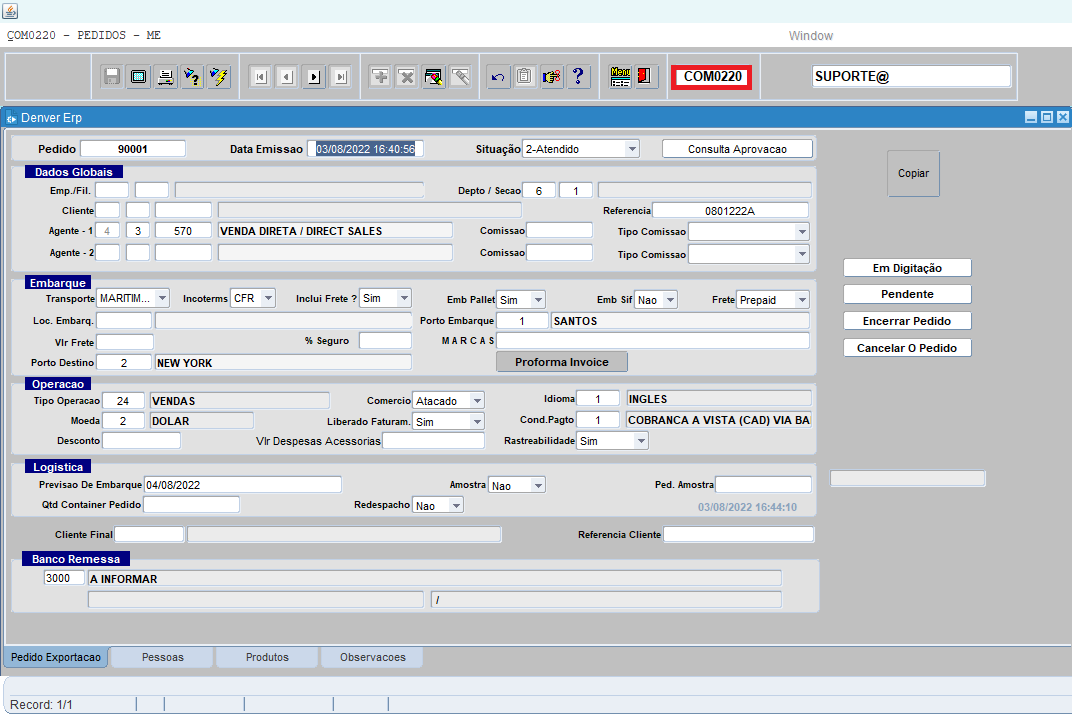Click the screen/monitor toolbar icon

(138, 76)
